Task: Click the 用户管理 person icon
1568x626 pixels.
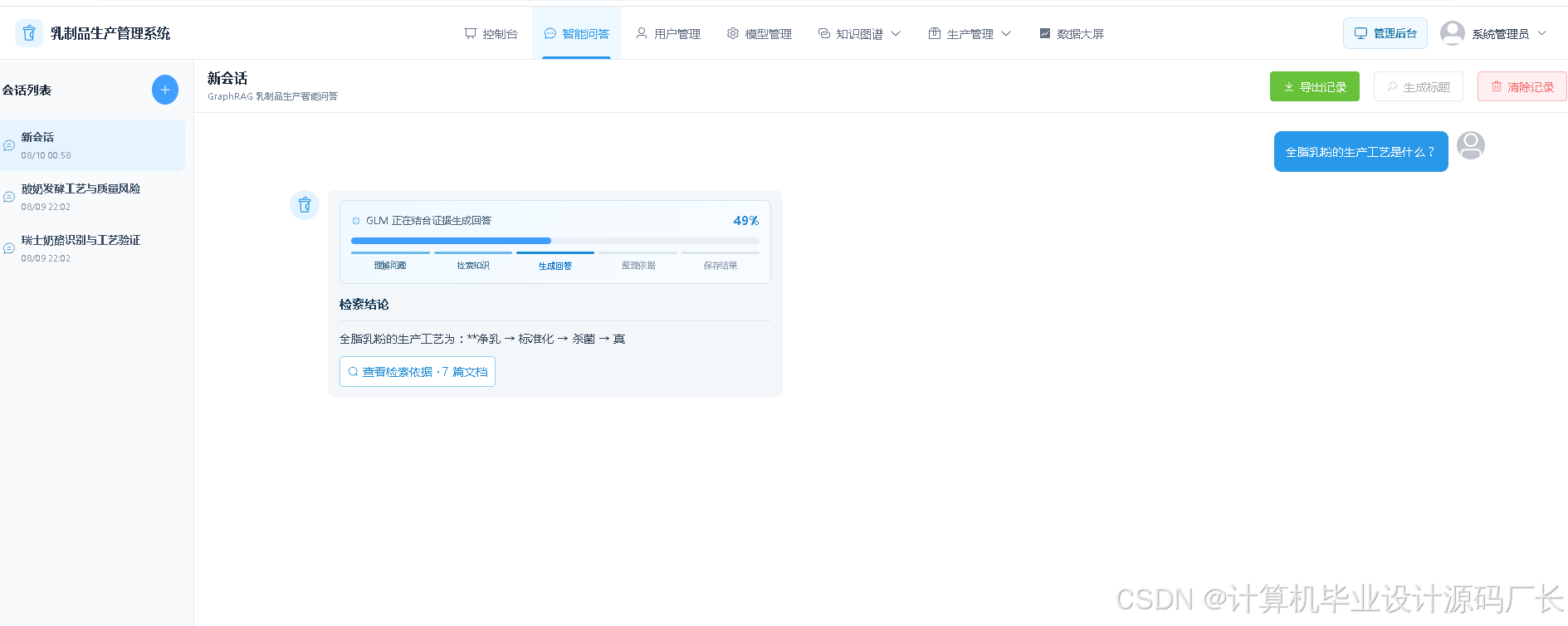Action: click(642, 33)
